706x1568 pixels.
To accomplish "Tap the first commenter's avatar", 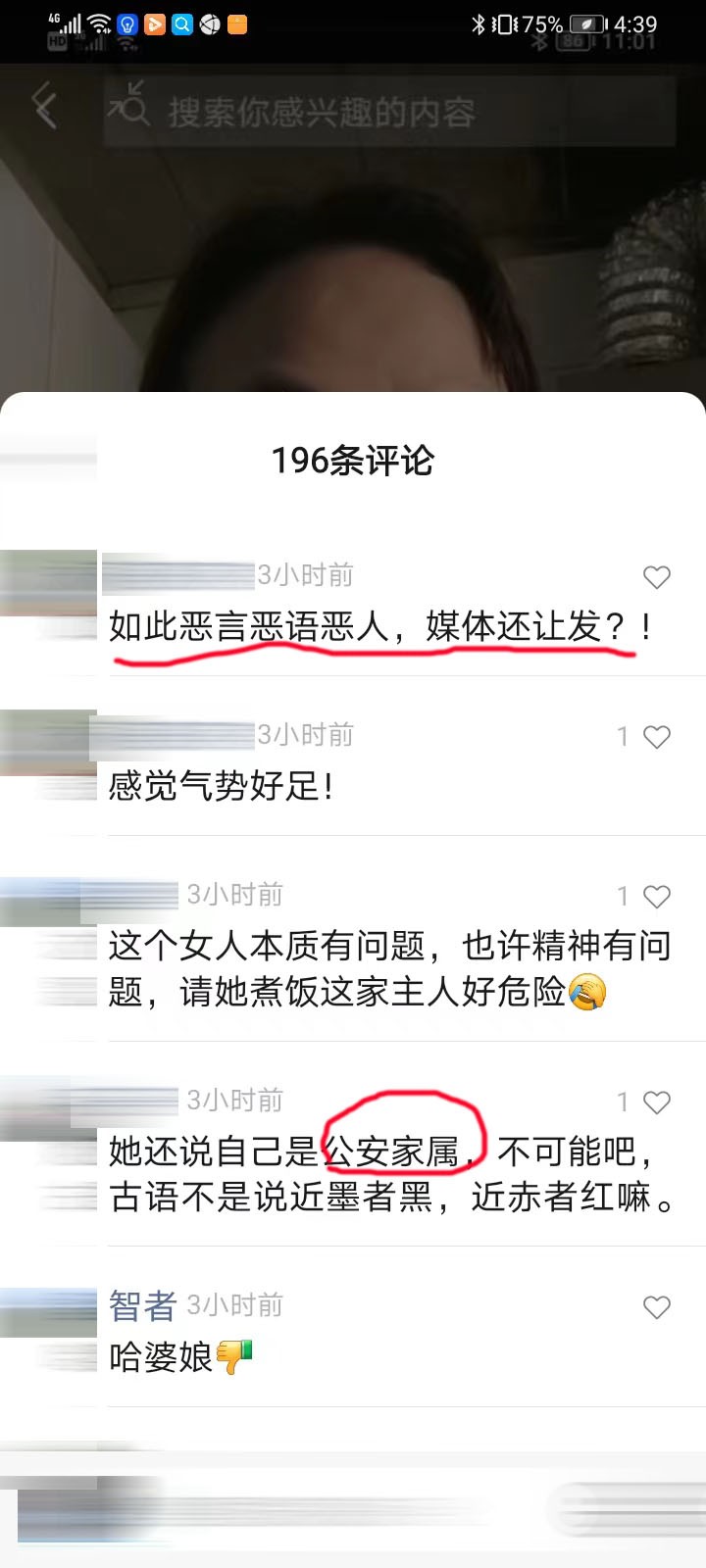I will [48, 583].
